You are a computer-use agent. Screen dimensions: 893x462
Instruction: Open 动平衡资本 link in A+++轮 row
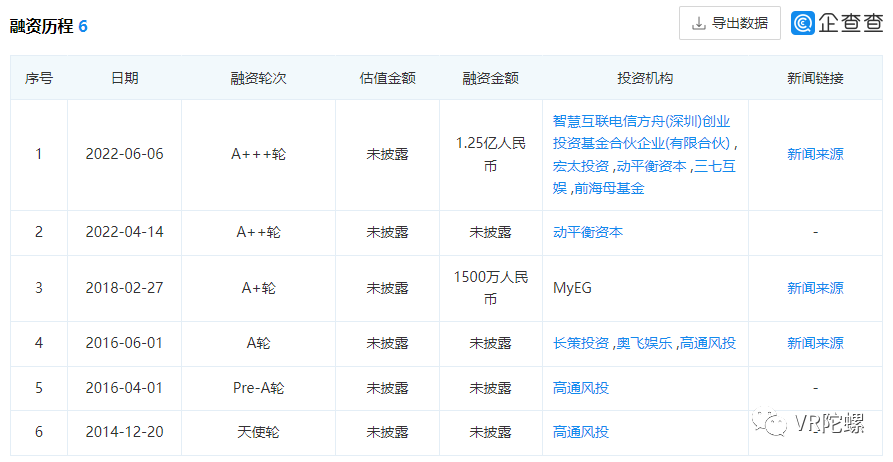pyautogui.click(x=652, y=166)
